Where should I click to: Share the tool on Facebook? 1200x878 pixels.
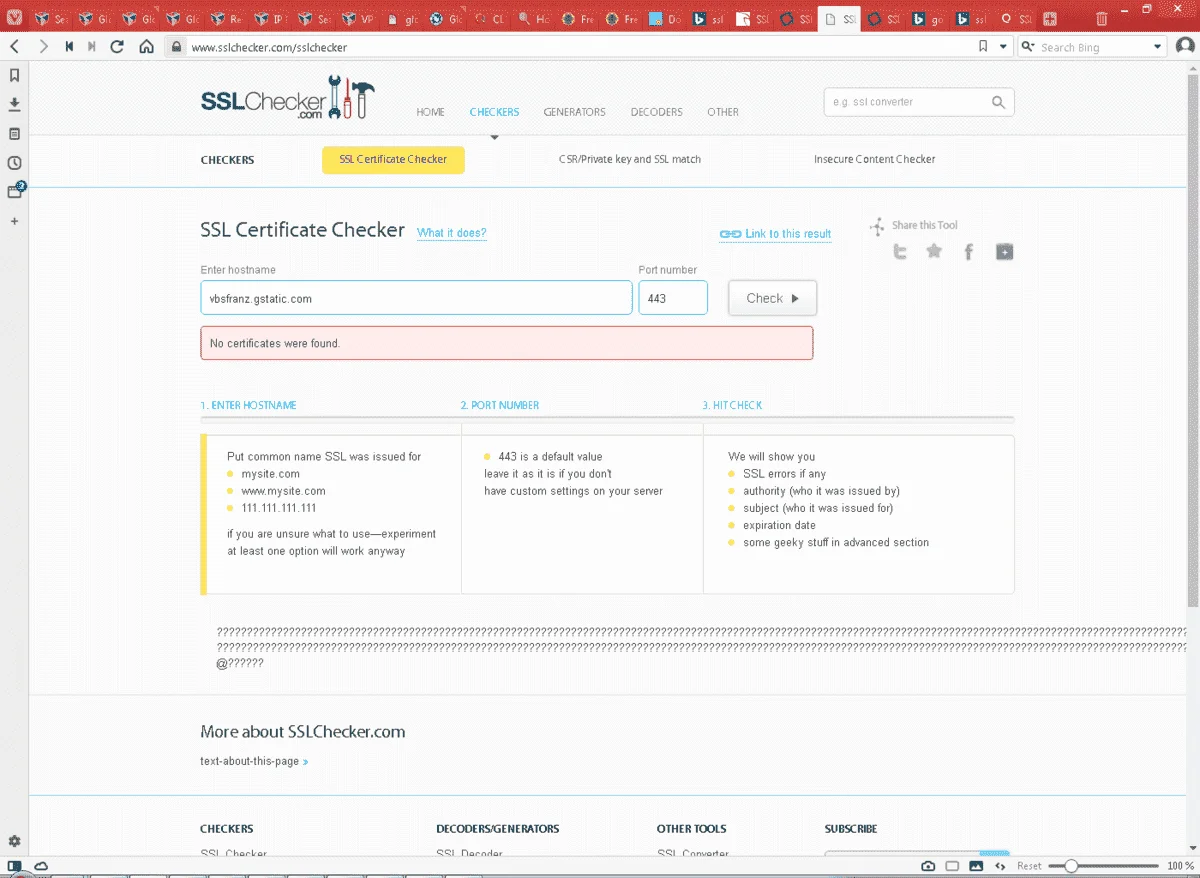(968, 252)
